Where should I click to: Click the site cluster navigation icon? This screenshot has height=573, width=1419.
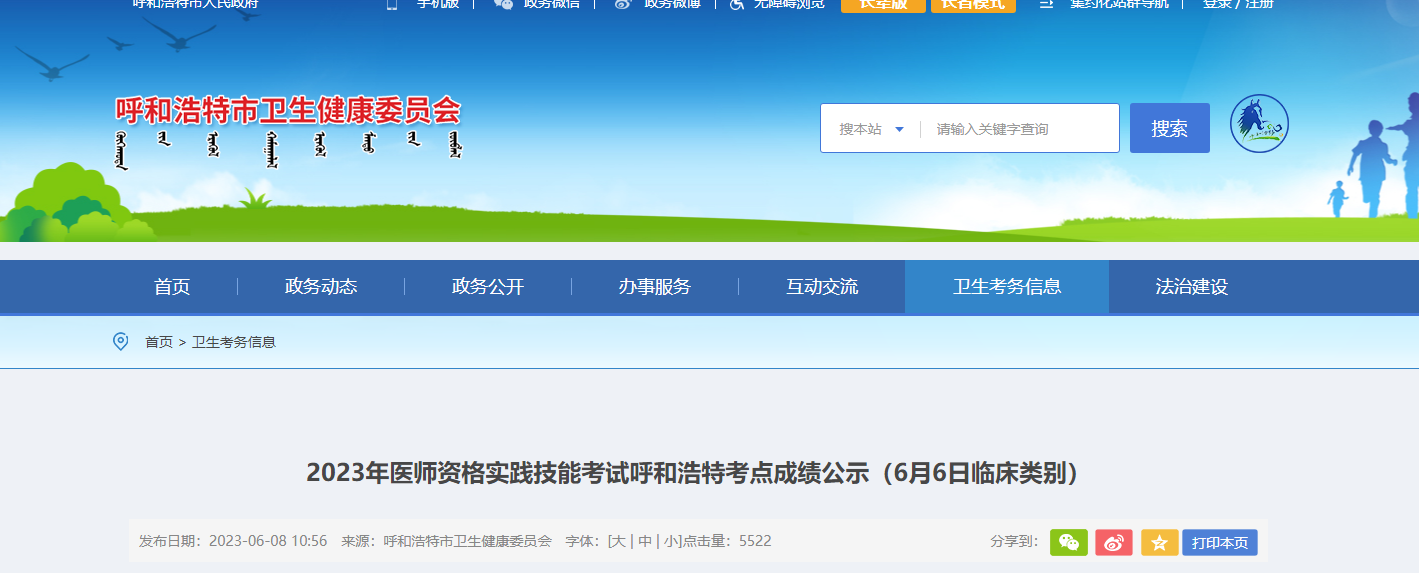tap(1047, 4)
